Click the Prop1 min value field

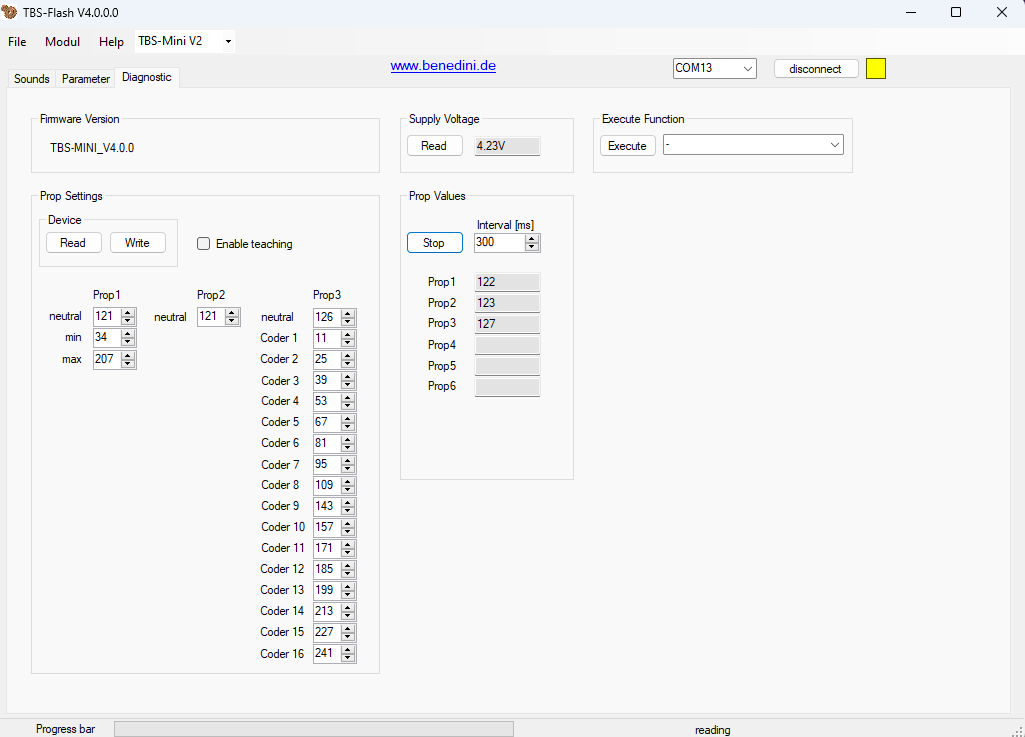click(x=107, y=337)
